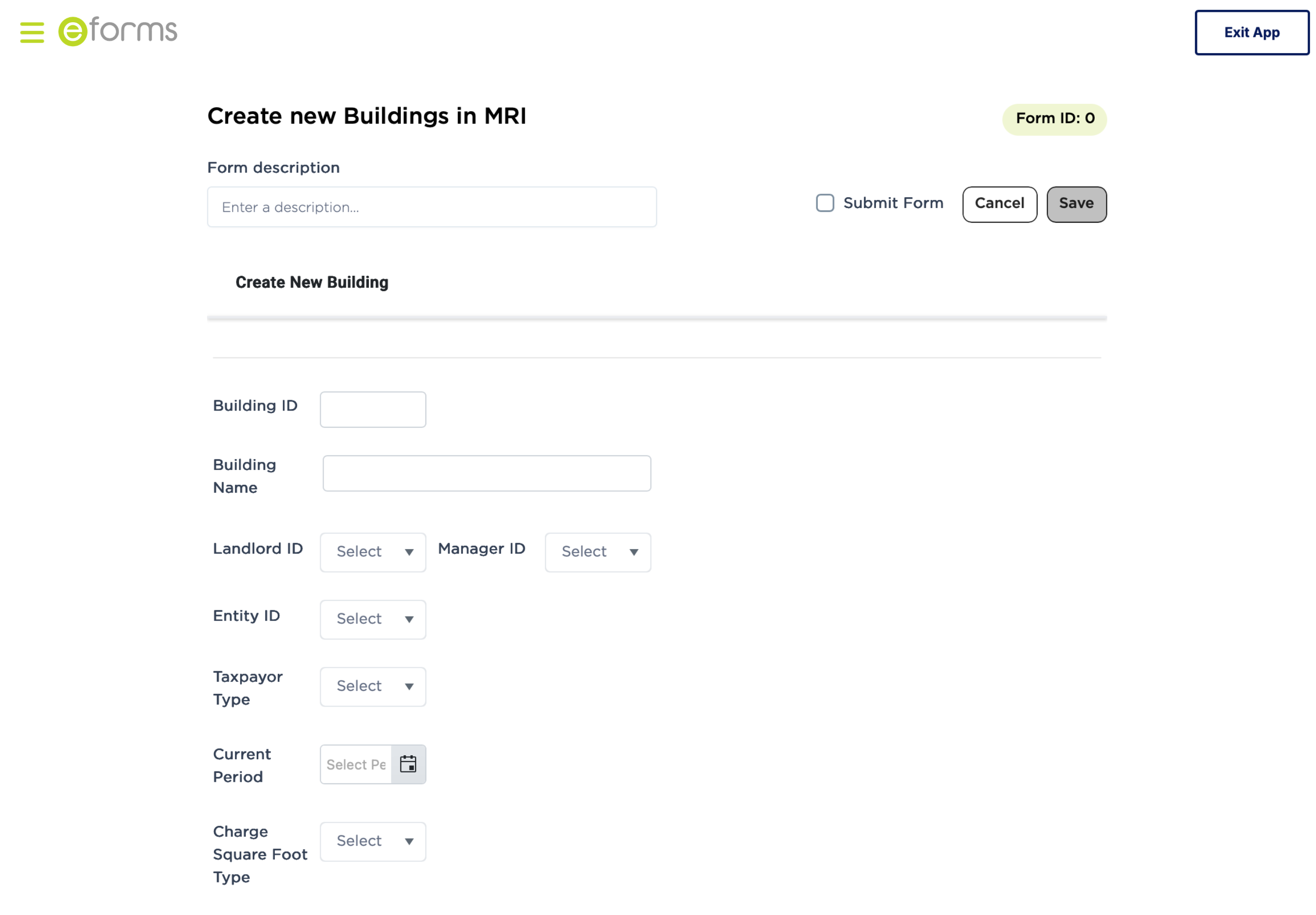This screenshot has width=1316, height=915.
Task: Expand the Entity ID Select dropdown
Action: (373, 620)
